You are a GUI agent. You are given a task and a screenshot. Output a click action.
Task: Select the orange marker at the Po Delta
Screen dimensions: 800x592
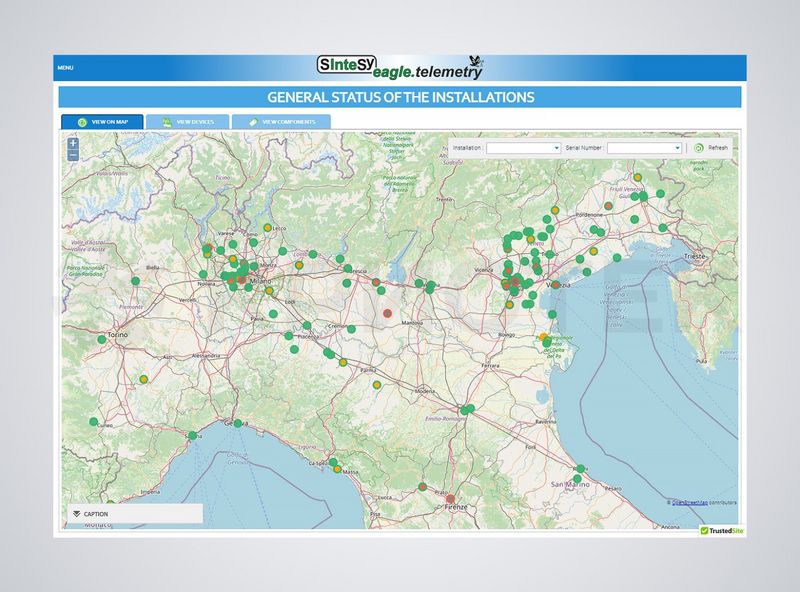(x=544, y=337)
